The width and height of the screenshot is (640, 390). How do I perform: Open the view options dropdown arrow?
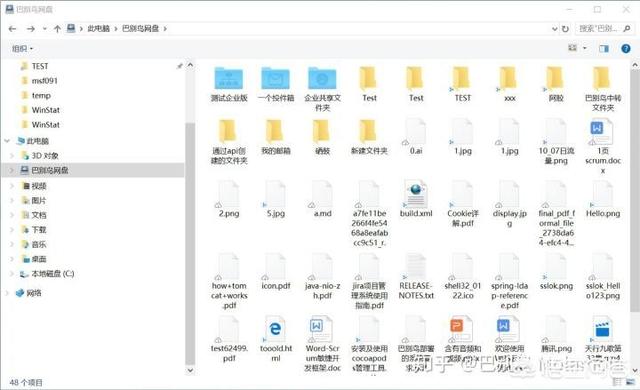coord(584,49)
